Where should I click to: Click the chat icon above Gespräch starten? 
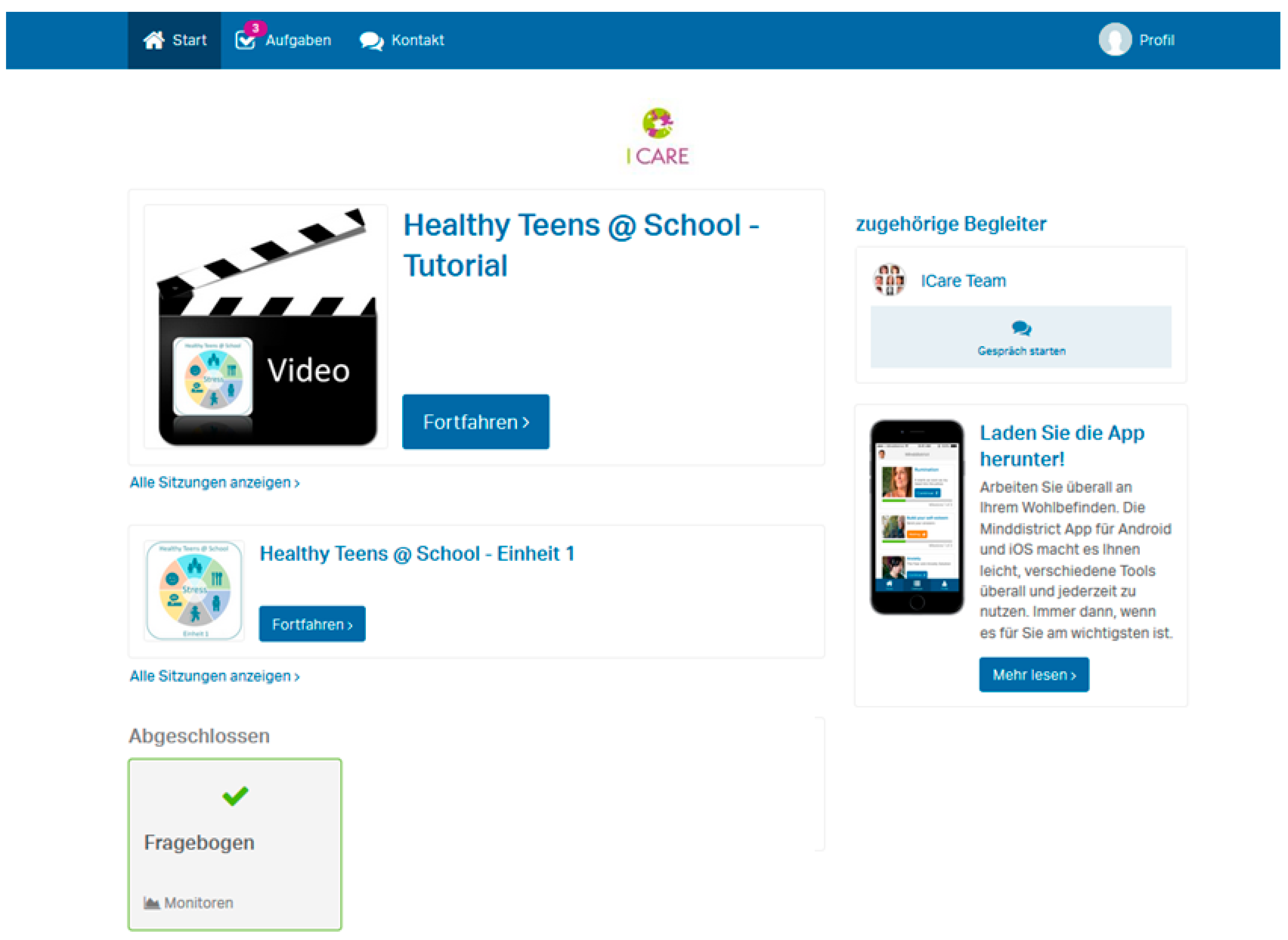[1021, 328]
